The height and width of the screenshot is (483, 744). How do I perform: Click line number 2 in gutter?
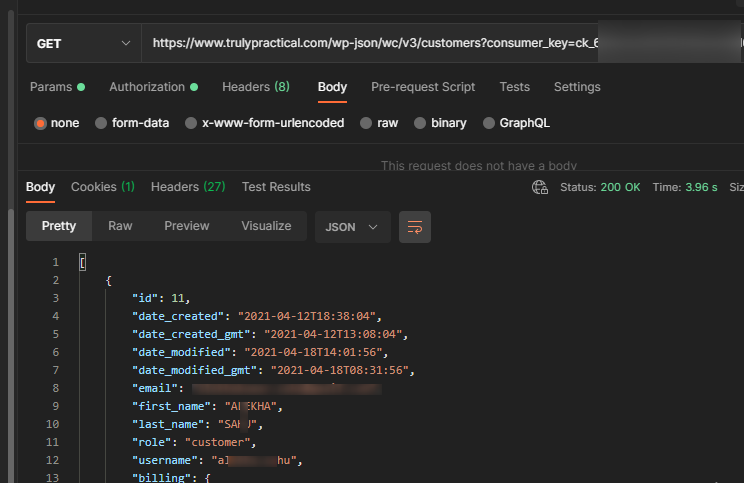(56, 280)
